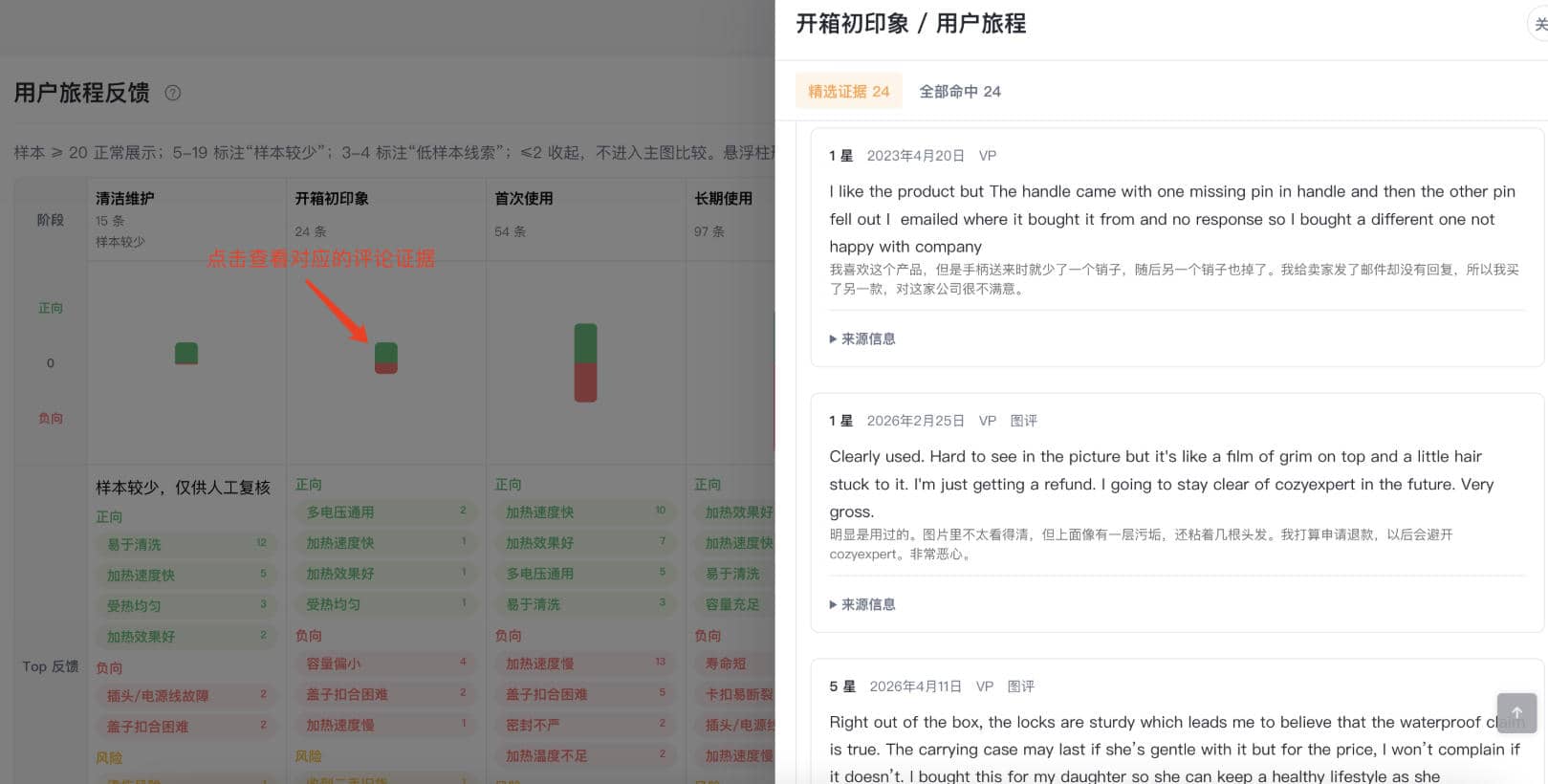The width and height of the screenshot is (1548, 784).
Task: Click the 图评 label on the 2026年2月25日 review
Action: click(x=1023, y=421)
